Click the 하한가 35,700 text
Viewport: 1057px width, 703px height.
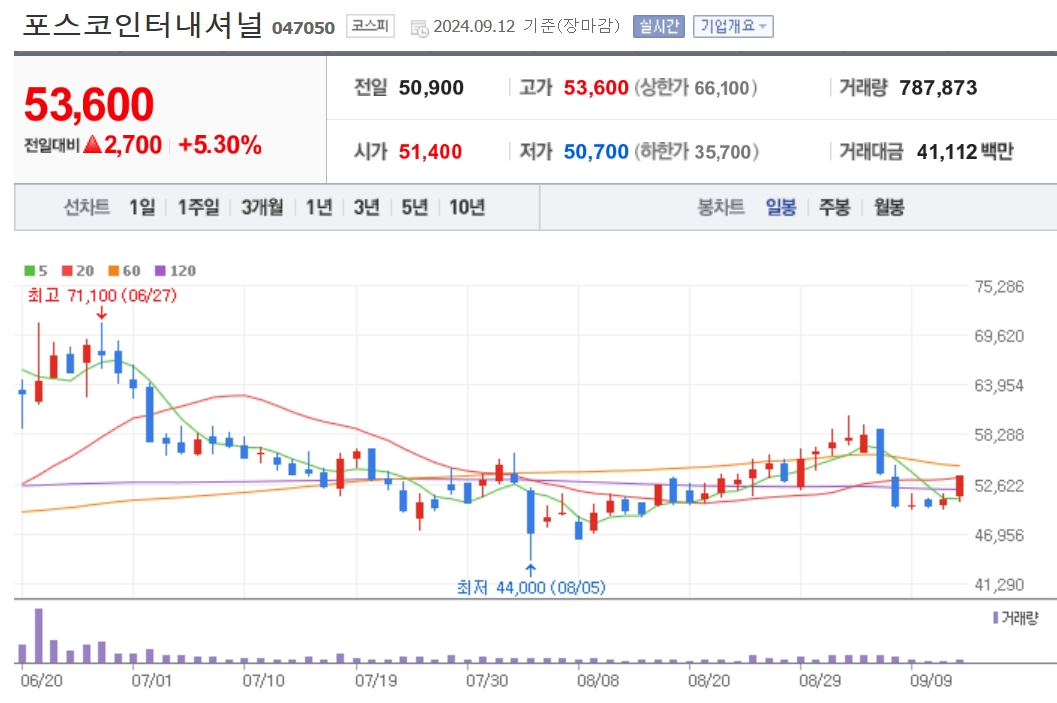696,152
